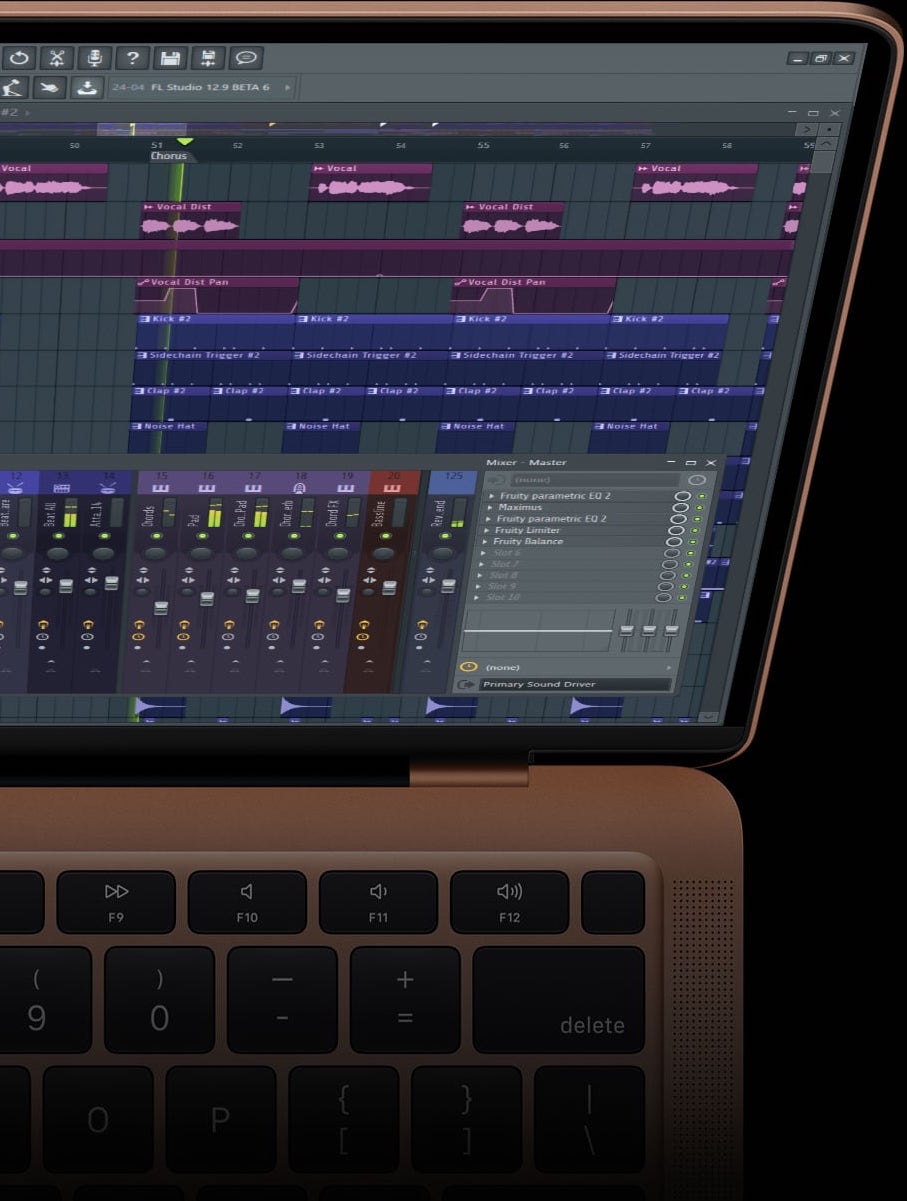Click the Mixer Master parametric EQ graph
Viewport: 907px width, 1201px height.
540,630
